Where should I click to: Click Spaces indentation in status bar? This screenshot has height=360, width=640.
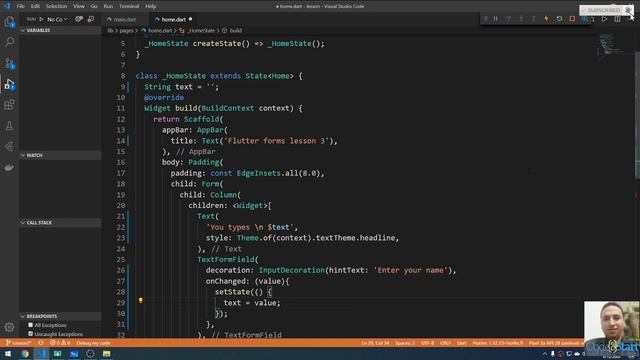click(x=405, y=343)
